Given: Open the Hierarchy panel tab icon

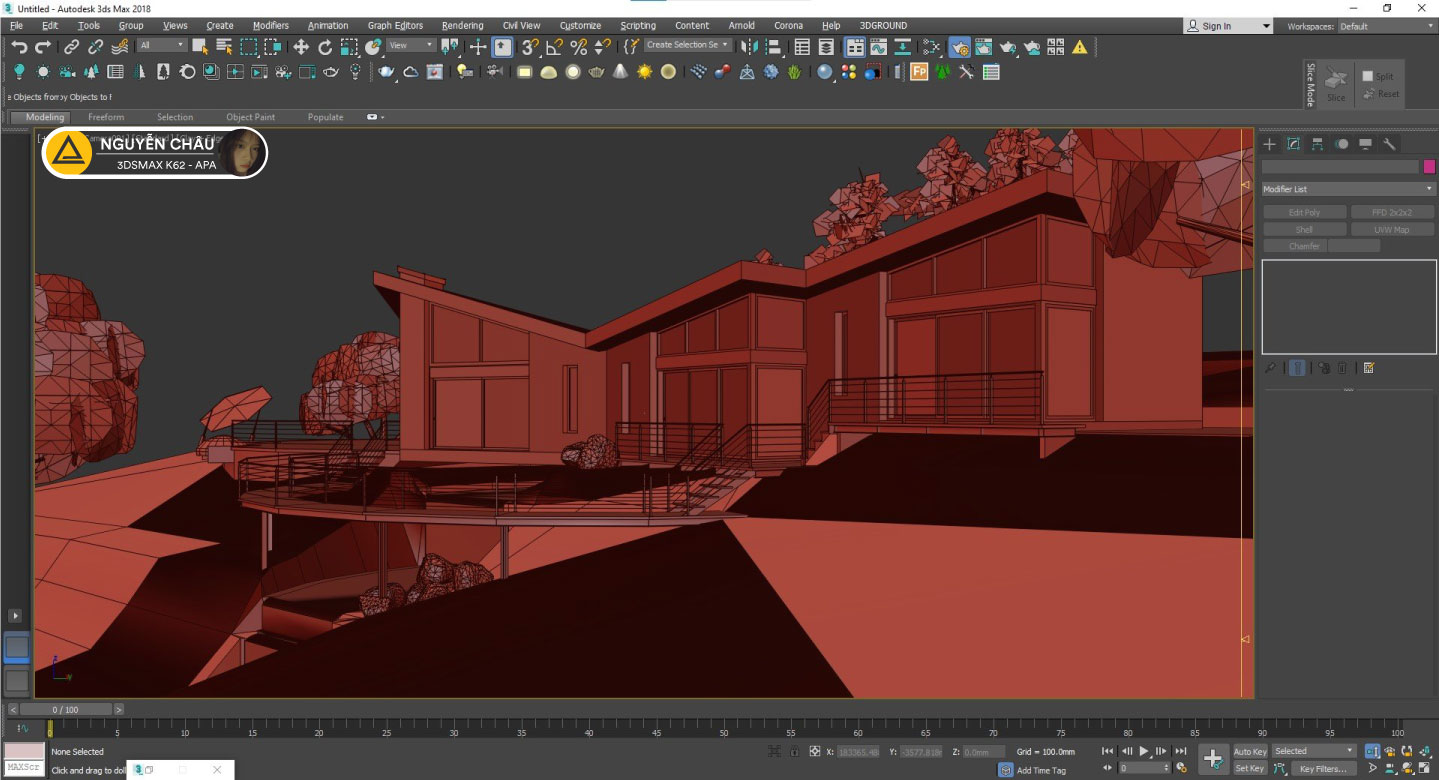Looking at the screenshot, I should pyautogui.click(x=1317, y=144).
